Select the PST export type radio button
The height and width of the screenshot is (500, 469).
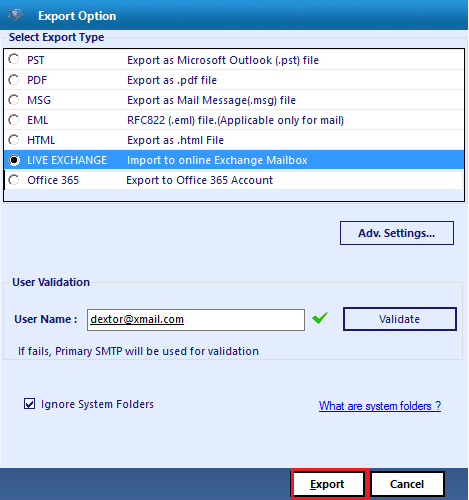[x=14, y=59]
